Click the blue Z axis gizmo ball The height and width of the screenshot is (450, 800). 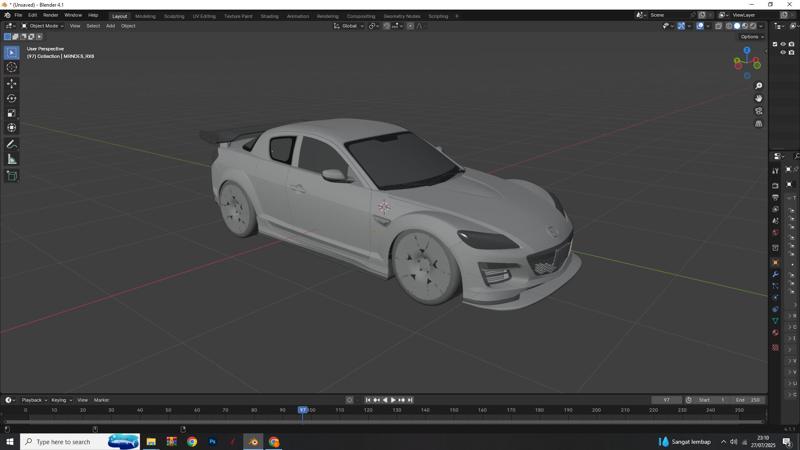(747, 50)
